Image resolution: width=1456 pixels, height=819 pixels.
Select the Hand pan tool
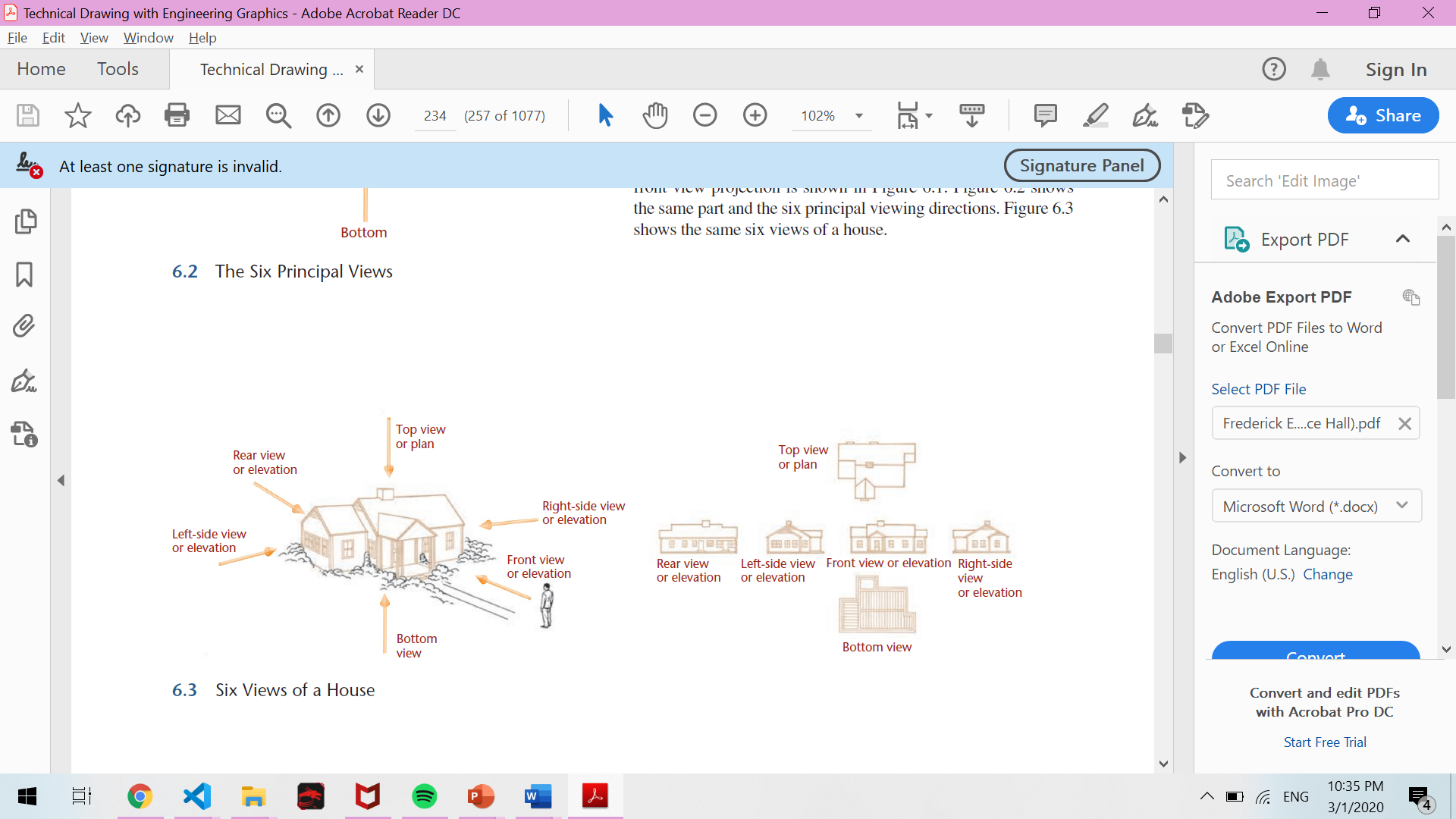point(655,115)
